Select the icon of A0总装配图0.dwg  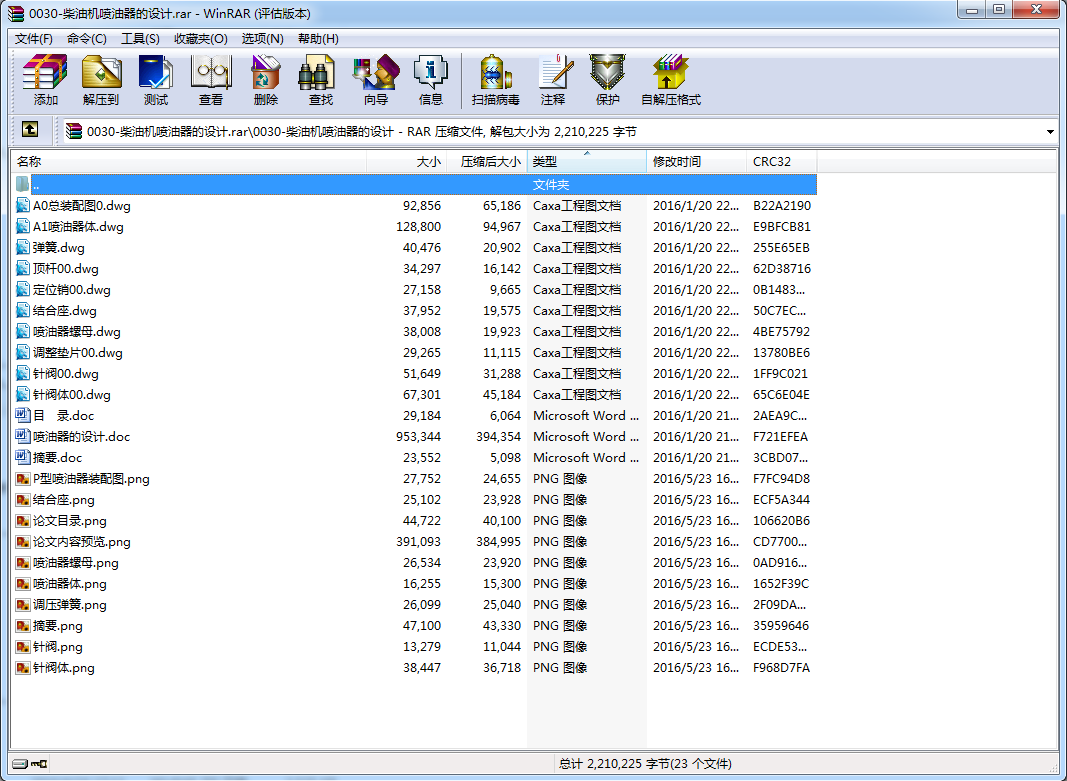click(22, 205)
